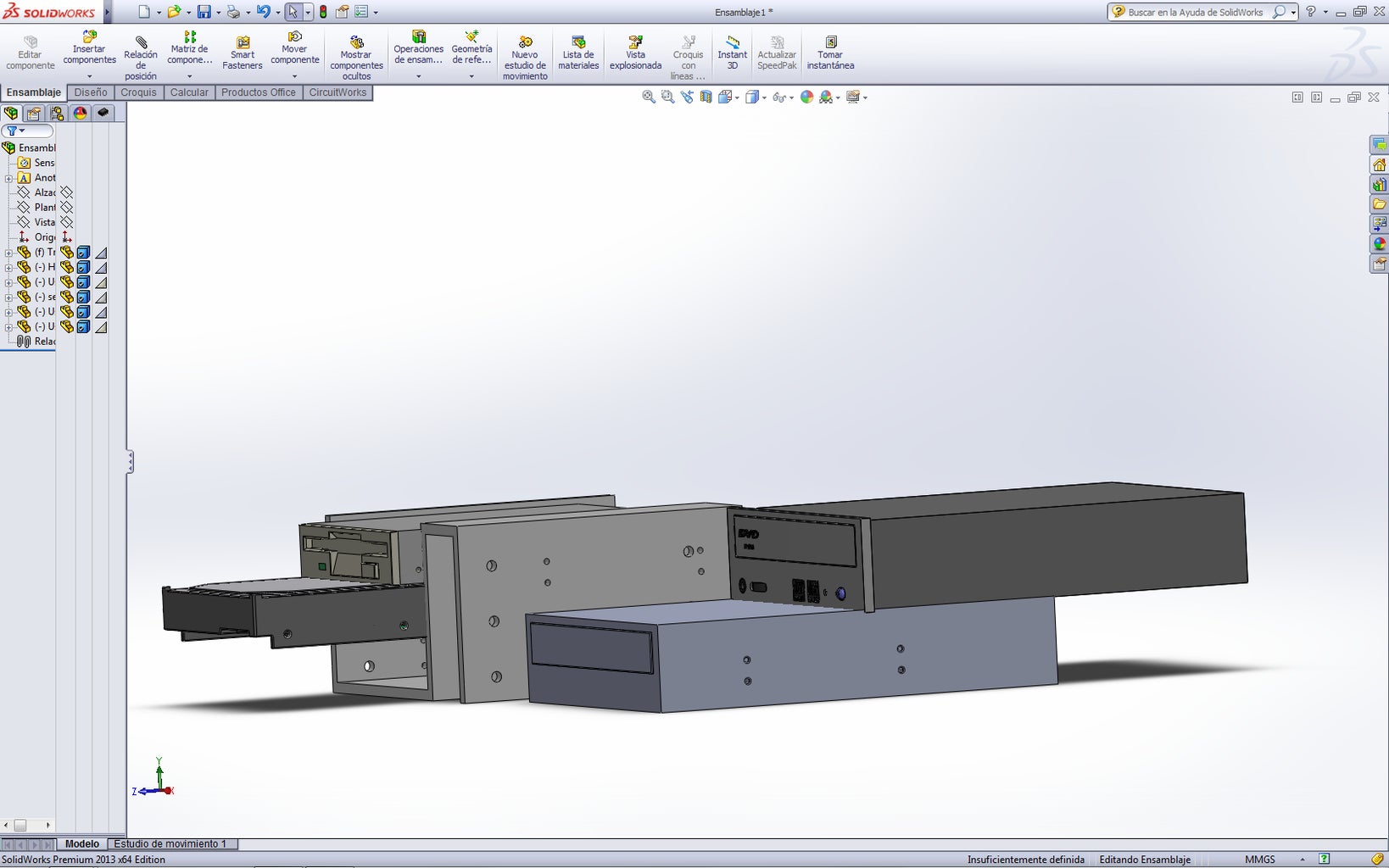Click Zoom to fit magnifier icon
This screenshot has height=868, width=1389.
[x=649, y=97]
